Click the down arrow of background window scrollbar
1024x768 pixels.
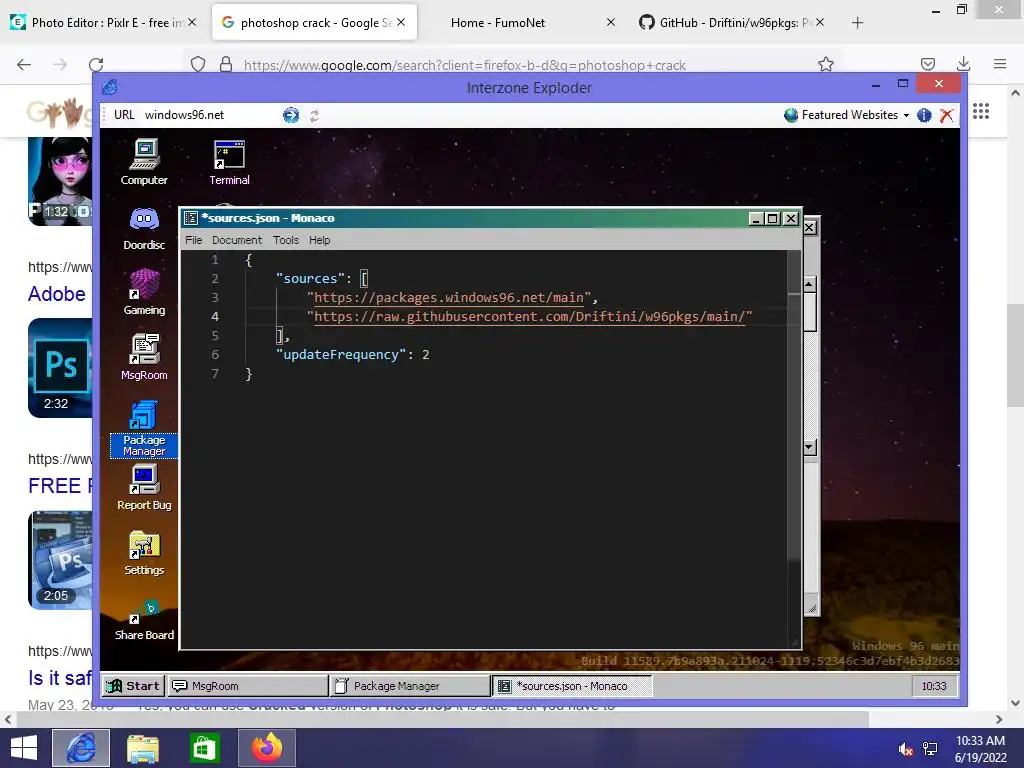810,447
